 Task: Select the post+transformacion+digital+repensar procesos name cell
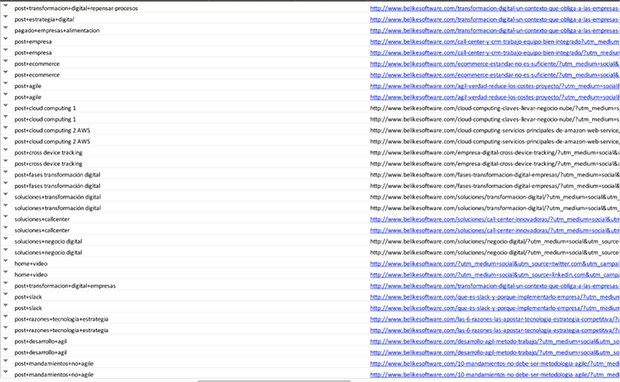76,8
